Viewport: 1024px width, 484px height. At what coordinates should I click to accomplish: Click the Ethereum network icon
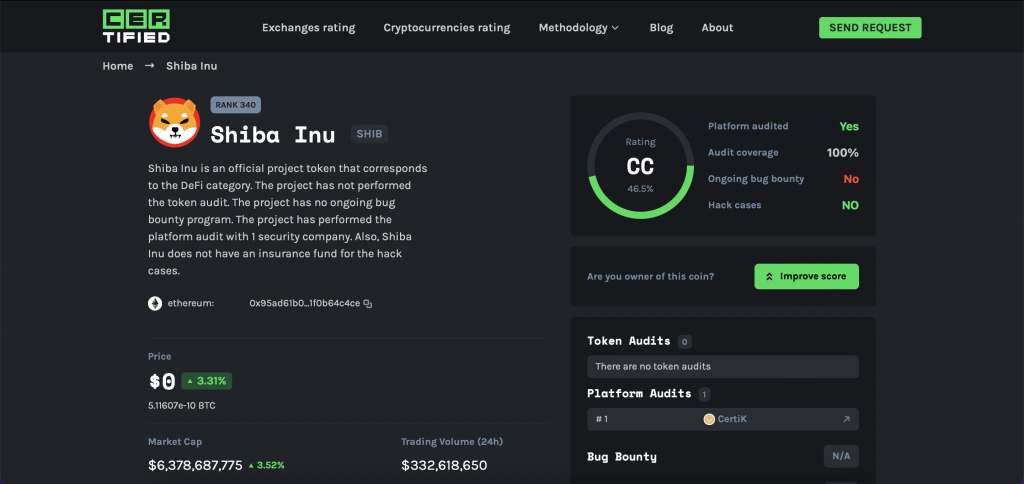point(155,303)
